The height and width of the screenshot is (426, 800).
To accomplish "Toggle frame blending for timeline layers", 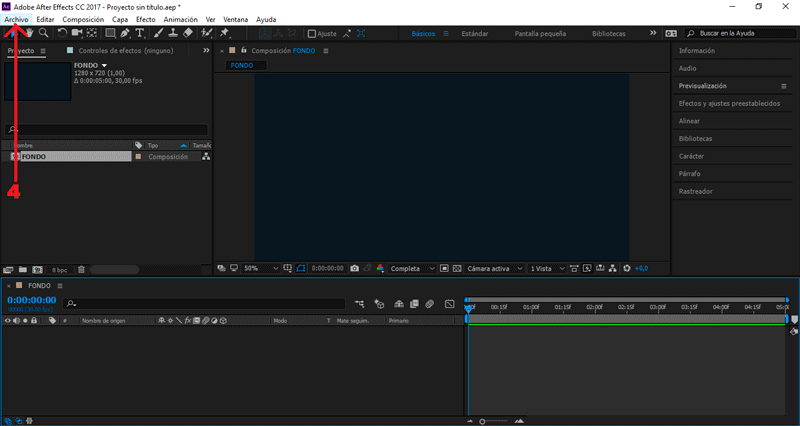I will coord(414,304).
